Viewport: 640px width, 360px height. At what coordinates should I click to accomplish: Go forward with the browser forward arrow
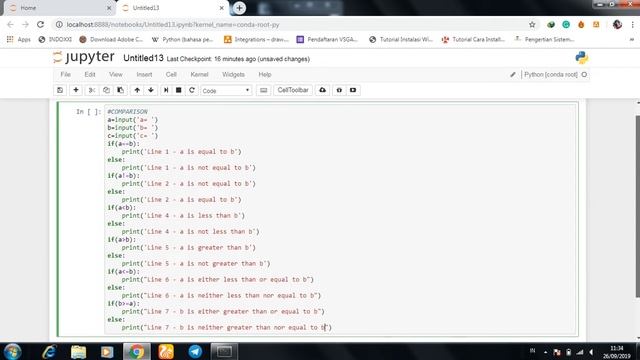(25, 24)
